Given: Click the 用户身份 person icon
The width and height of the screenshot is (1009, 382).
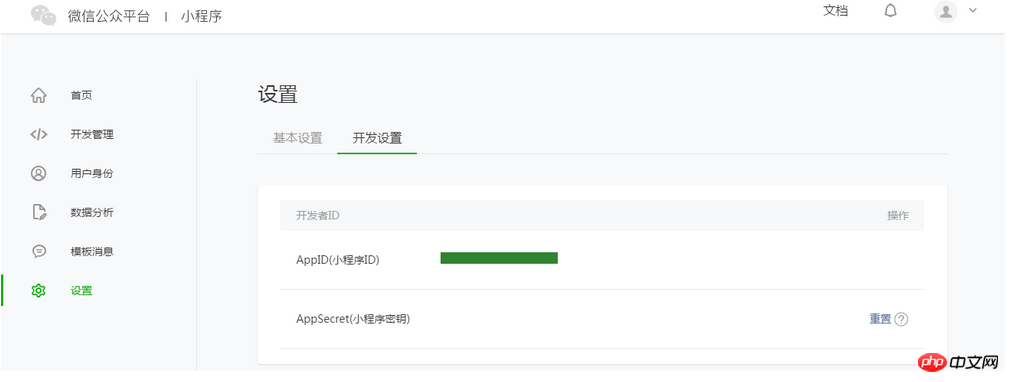Looking at the screenshot, I should 39,174.
